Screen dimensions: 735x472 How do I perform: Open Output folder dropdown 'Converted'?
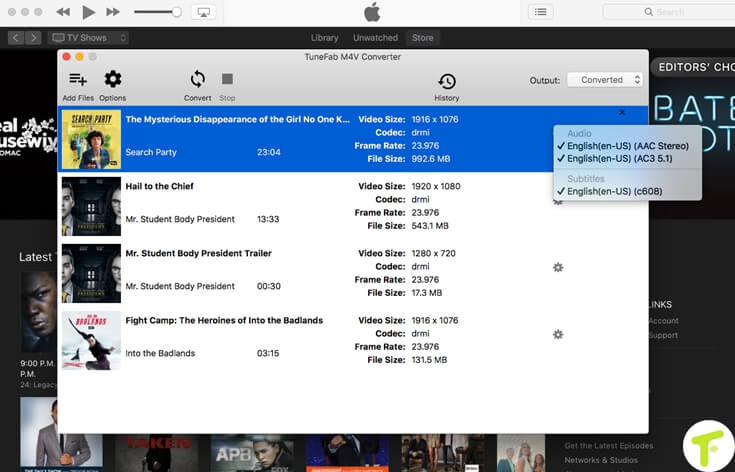pyautogui.click(x=605, y=80)
